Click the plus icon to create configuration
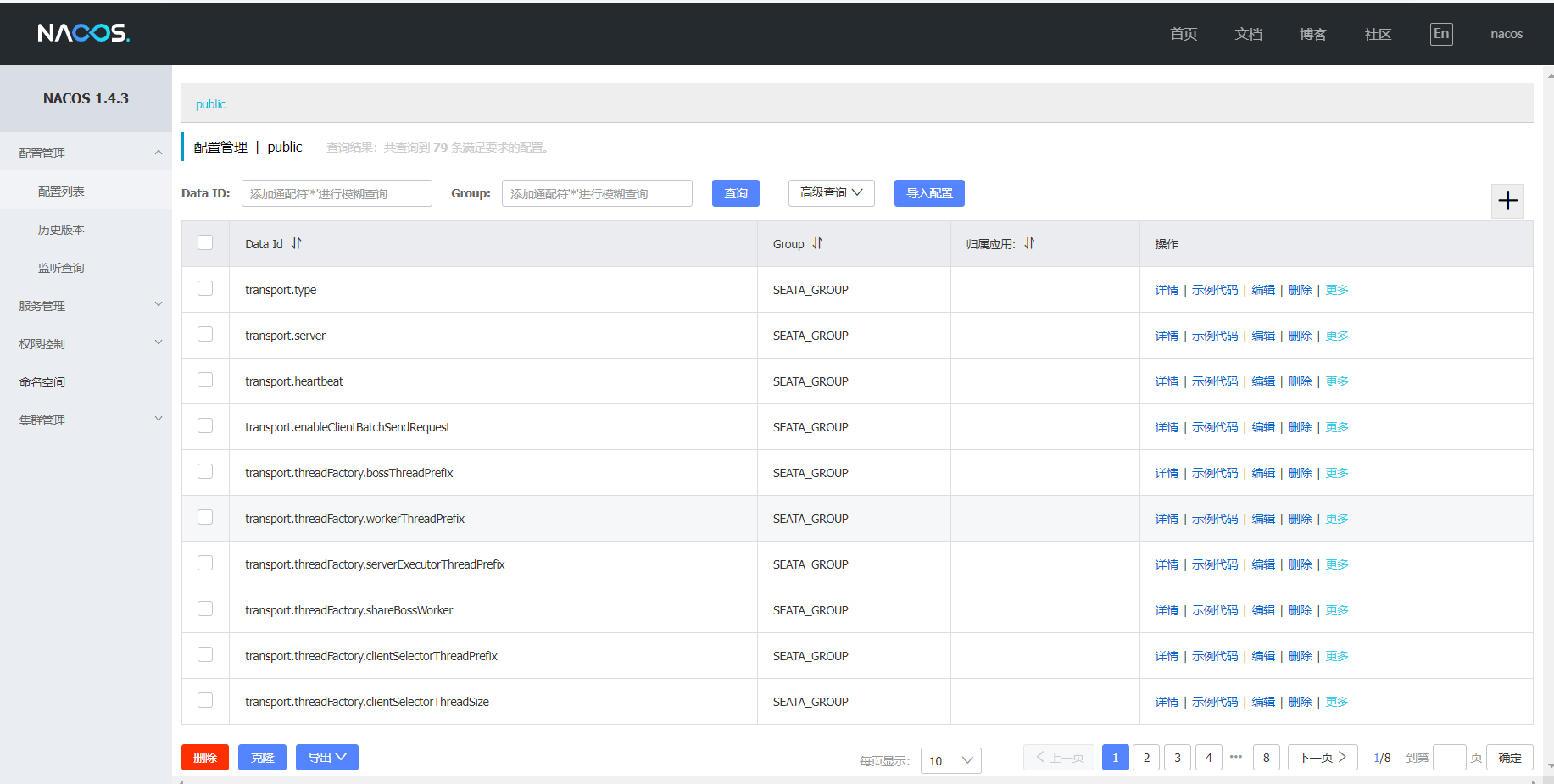Screen dimensions: 1554x784 1507,201
